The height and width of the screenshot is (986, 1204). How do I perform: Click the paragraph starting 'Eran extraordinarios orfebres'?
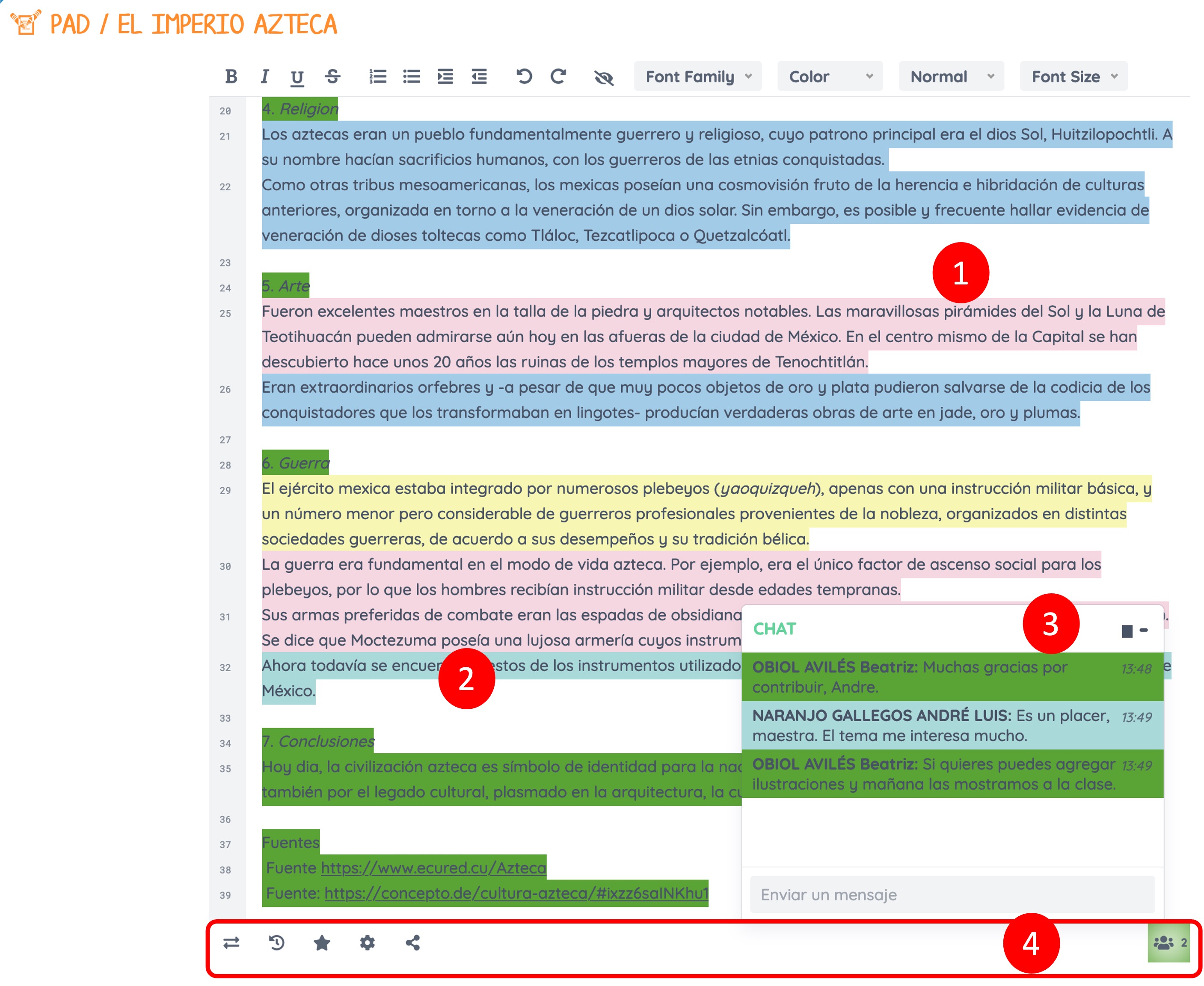706,400
